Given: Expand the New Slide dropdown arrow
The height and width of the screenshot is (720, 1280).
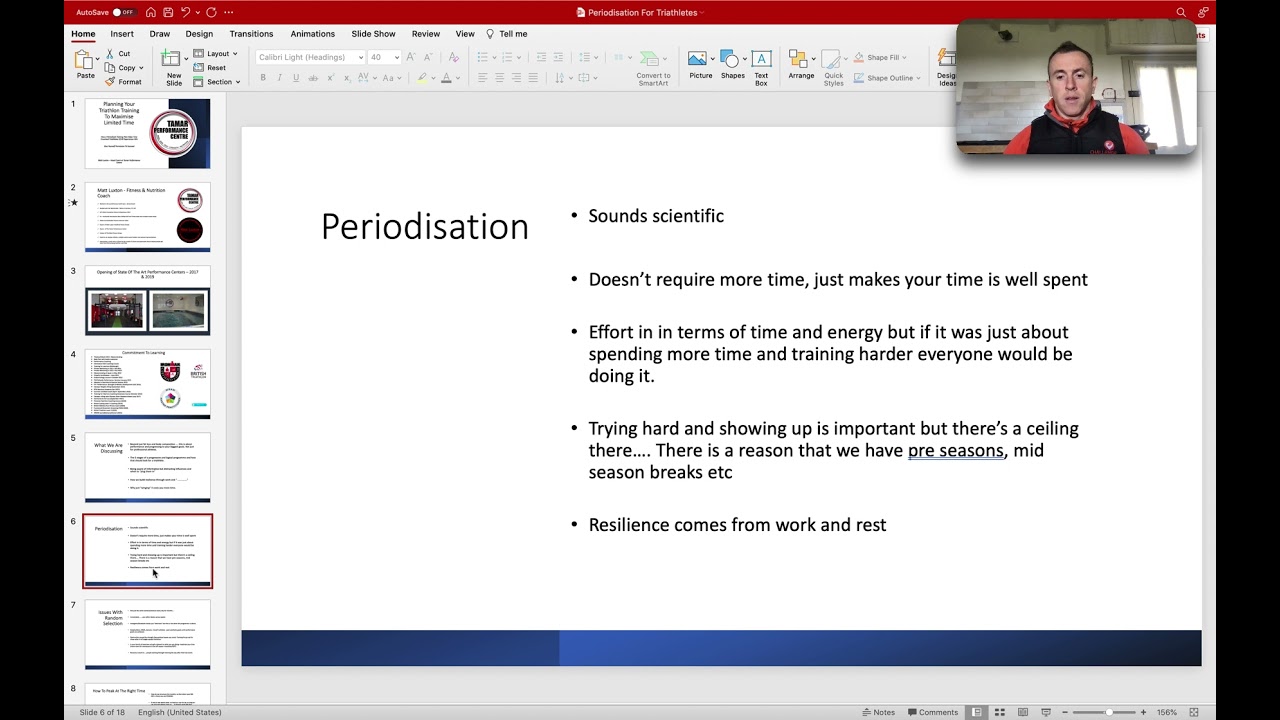Looking at the screenshot, I should (x=185, y=60).
